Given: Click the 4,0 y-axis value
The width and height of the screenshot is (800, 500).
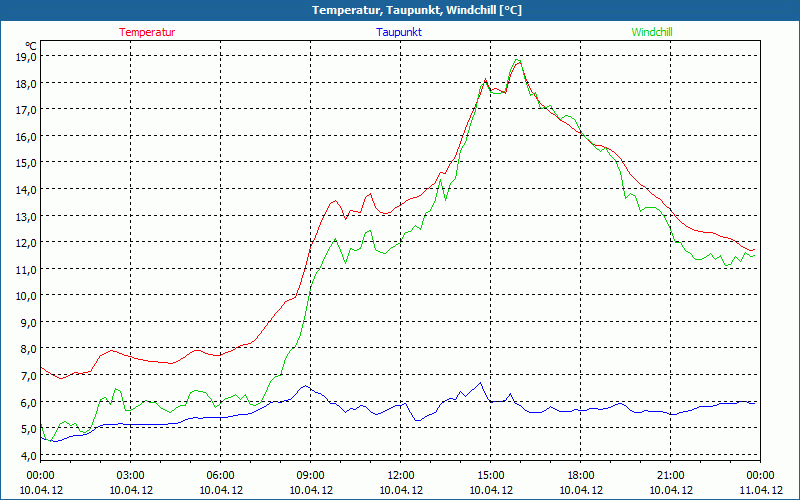Looking at the screenshot, I should [x=29, y=456].
